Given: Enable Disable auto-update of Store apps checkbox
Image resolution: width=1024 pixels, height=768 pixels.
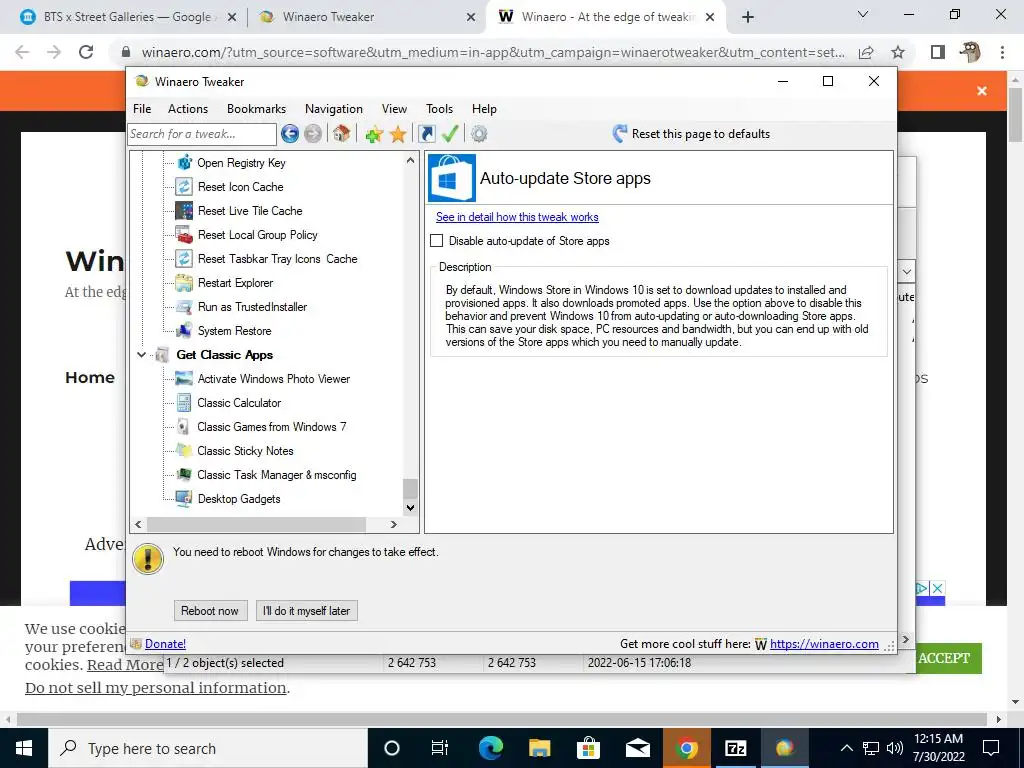Looking at the screenshot, I should pyautogui.click(x=437, y=241).
